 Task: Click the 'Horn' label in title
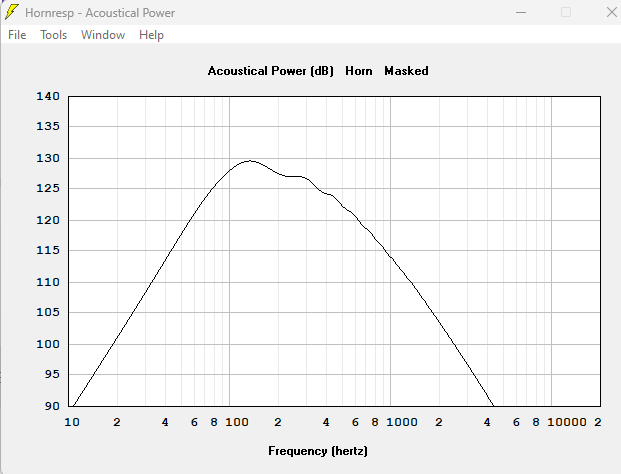359,71
